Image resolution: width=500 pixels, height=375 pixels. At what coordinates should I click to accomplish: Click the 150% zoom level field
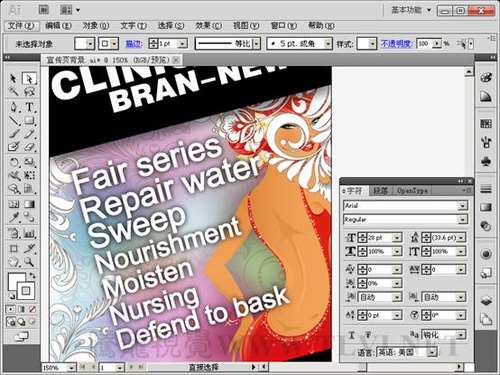click(58, 368)
